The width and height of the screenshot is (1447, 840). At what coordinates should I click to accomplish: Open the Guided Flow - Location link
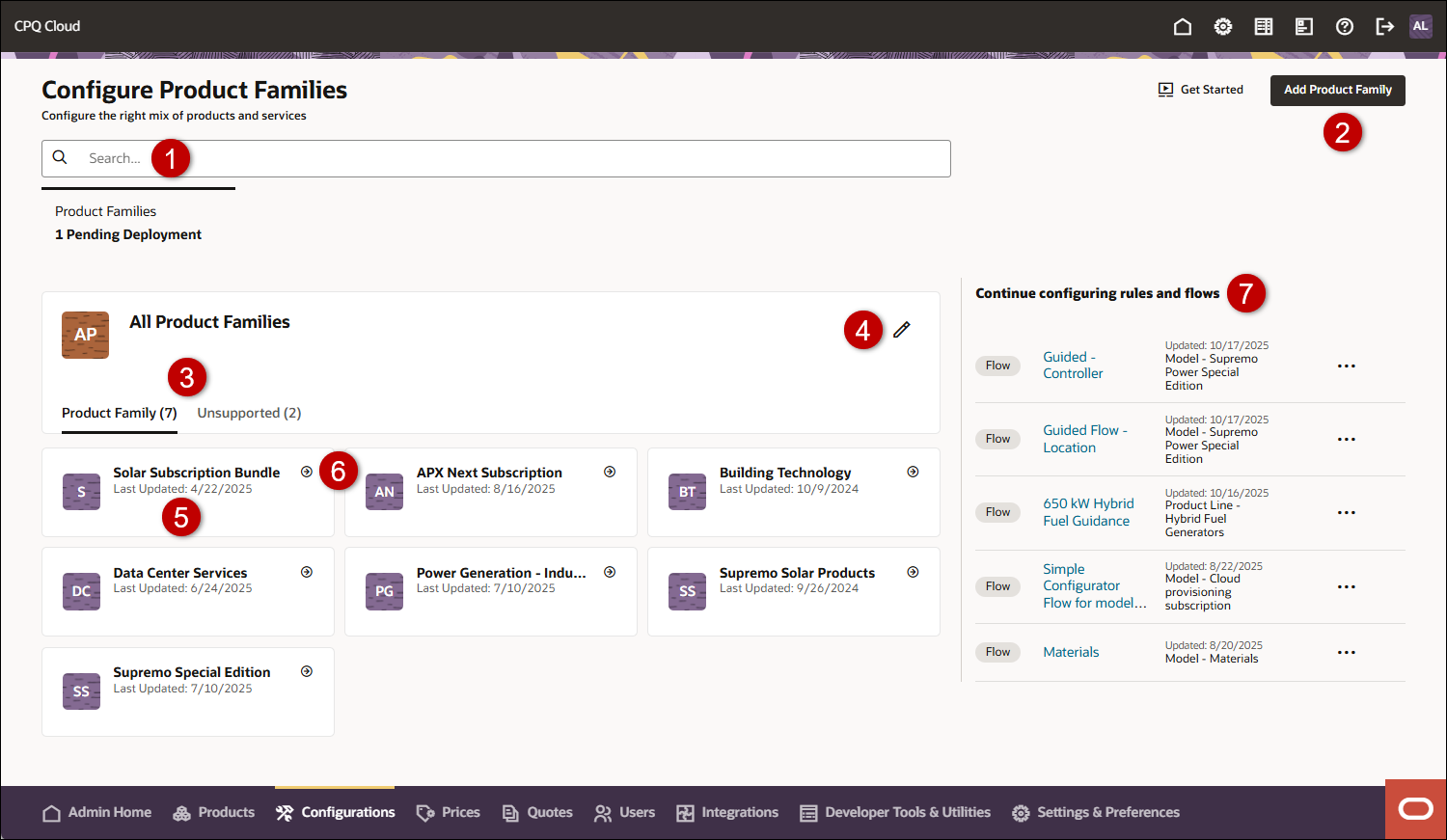1084,439
